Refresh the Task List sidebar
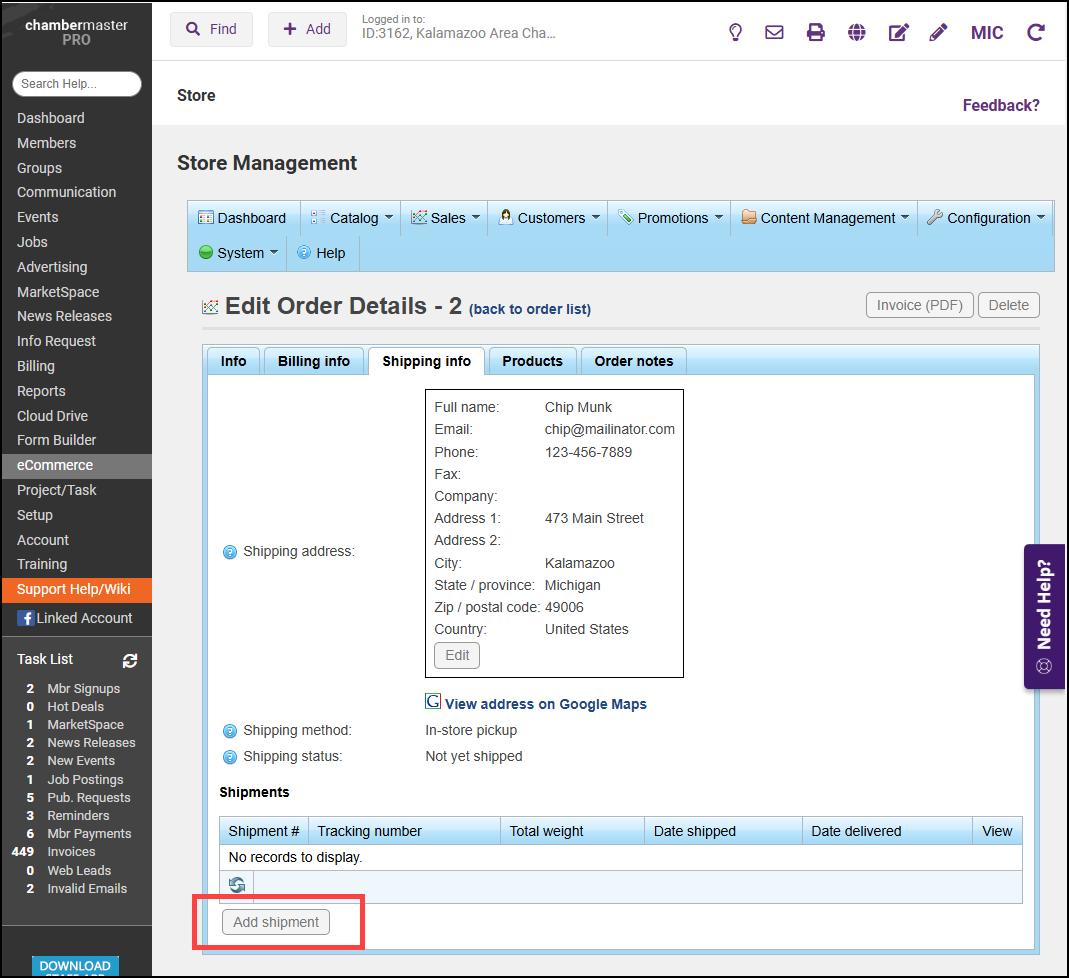Screen dimensions: 1069x978 pyautogui.click(x=130, y=660)
